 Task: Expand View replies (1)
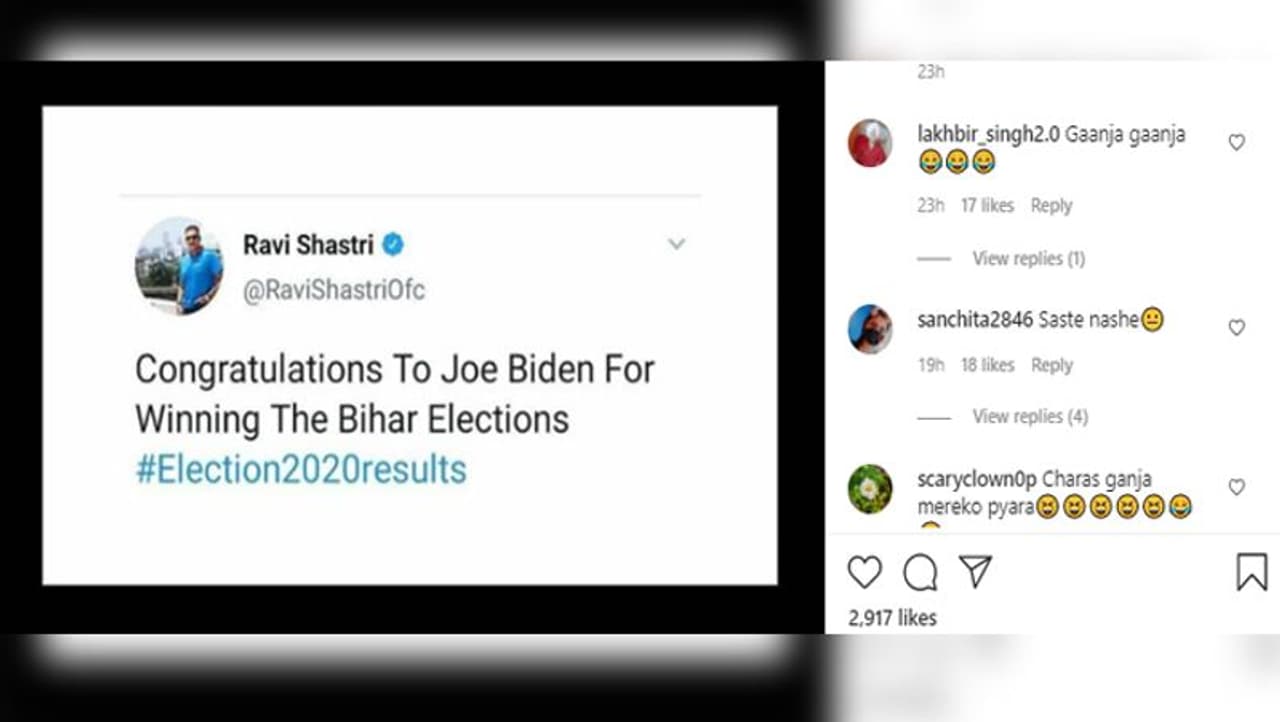[1028, 259]
